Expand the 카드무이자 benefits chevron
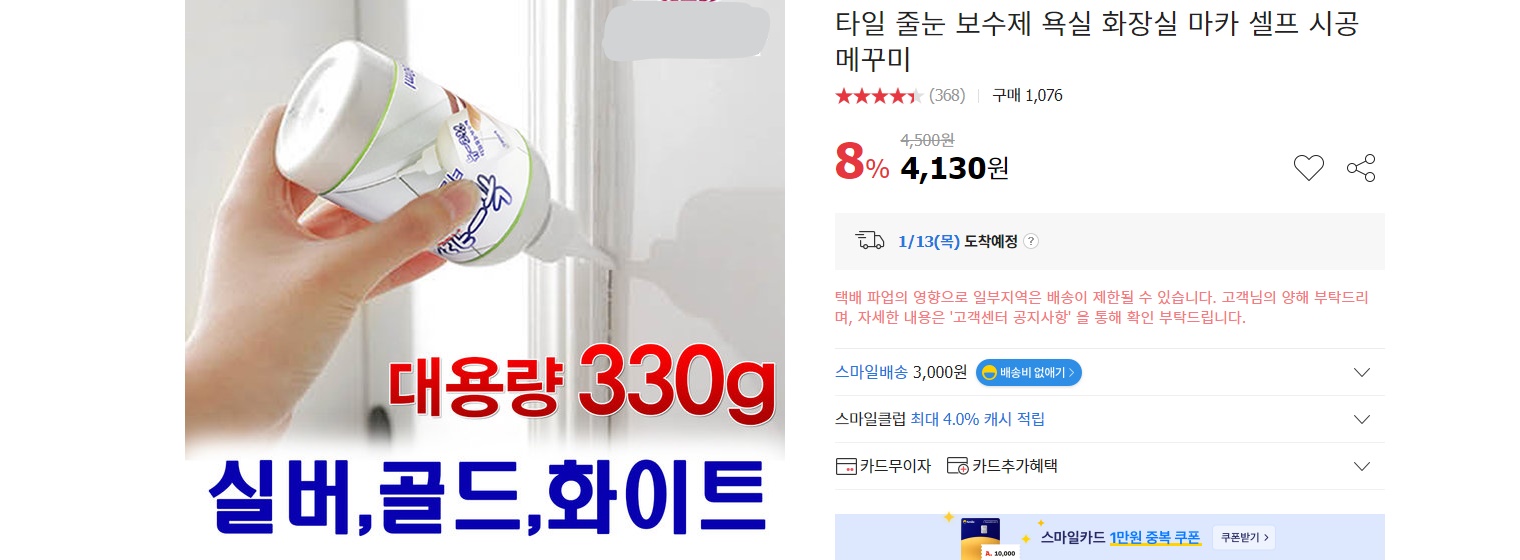The height and width of the screenshot is (560, 1520). (x=1361, y=466)
